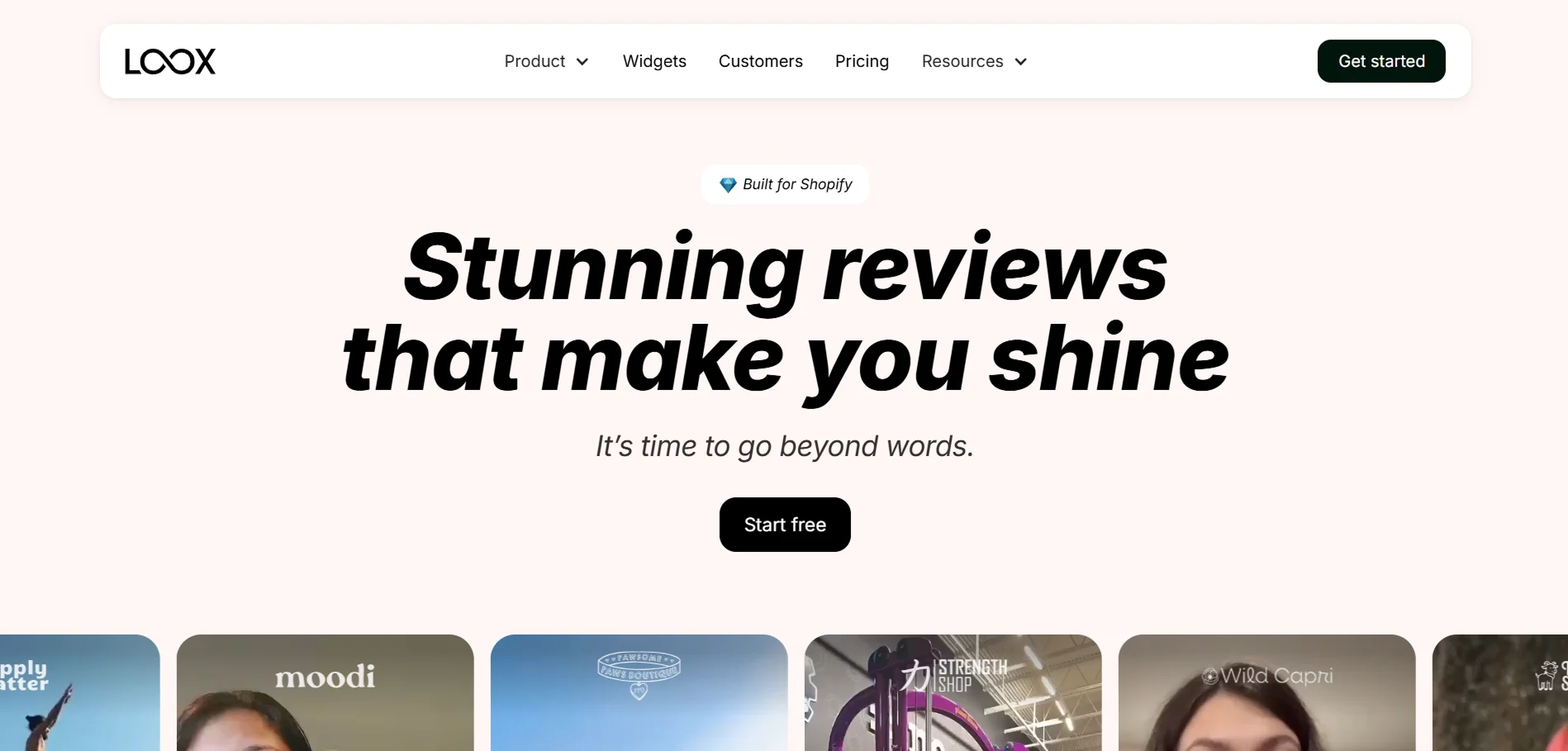Expand the Product dropdown chevron

click(582, 62)
